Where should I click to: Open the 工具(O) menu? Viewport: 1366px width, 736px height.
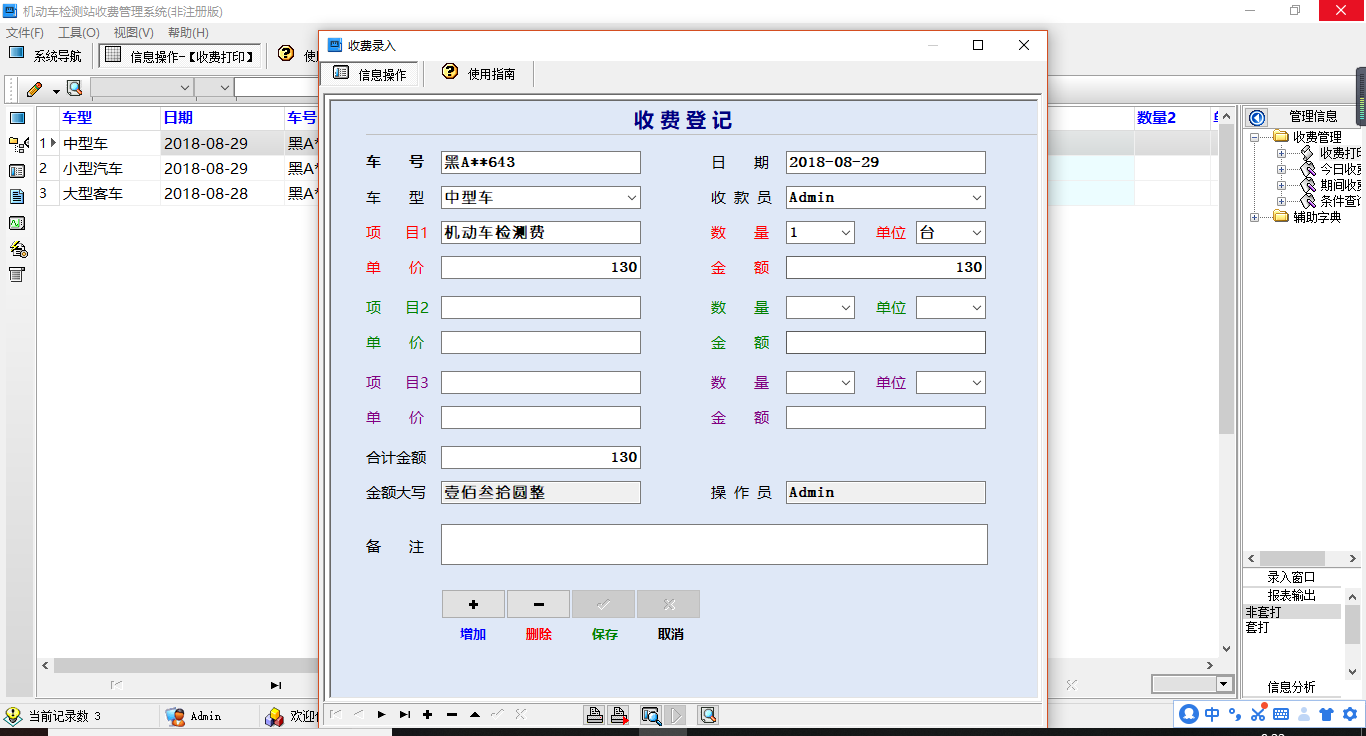point(79,33)
